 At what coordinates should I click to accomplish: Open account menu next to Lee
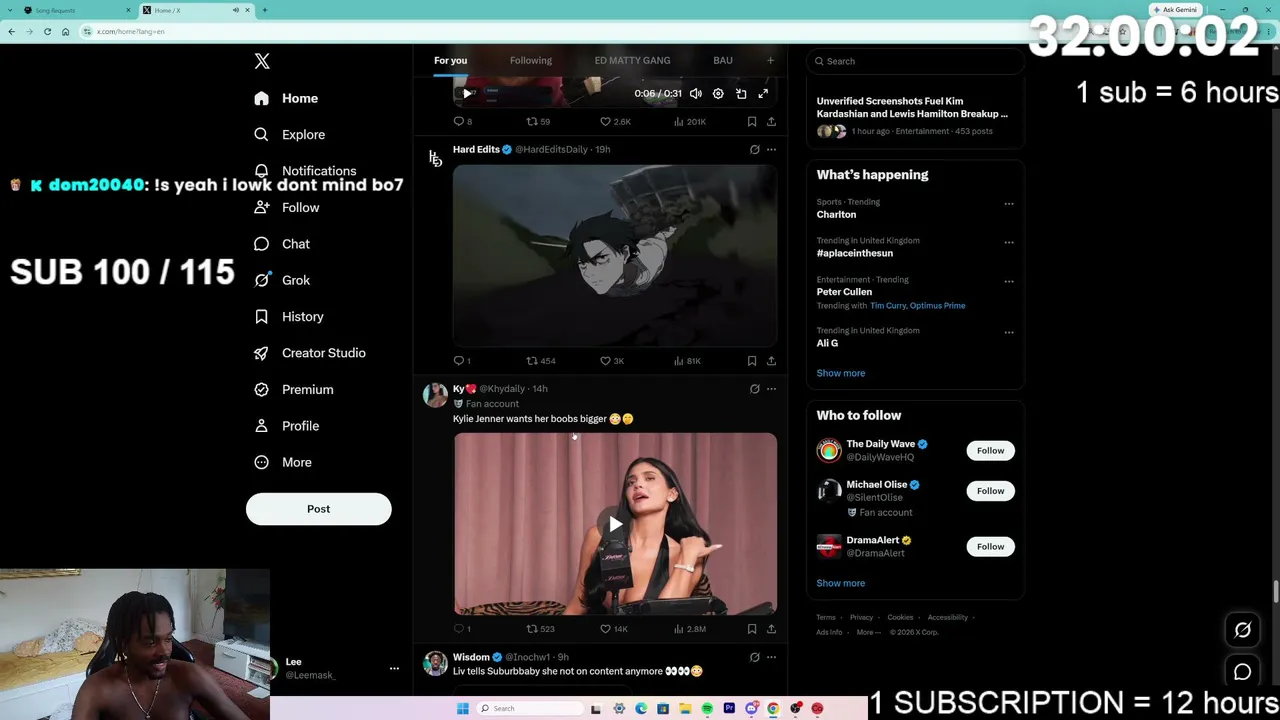(394, 668)
